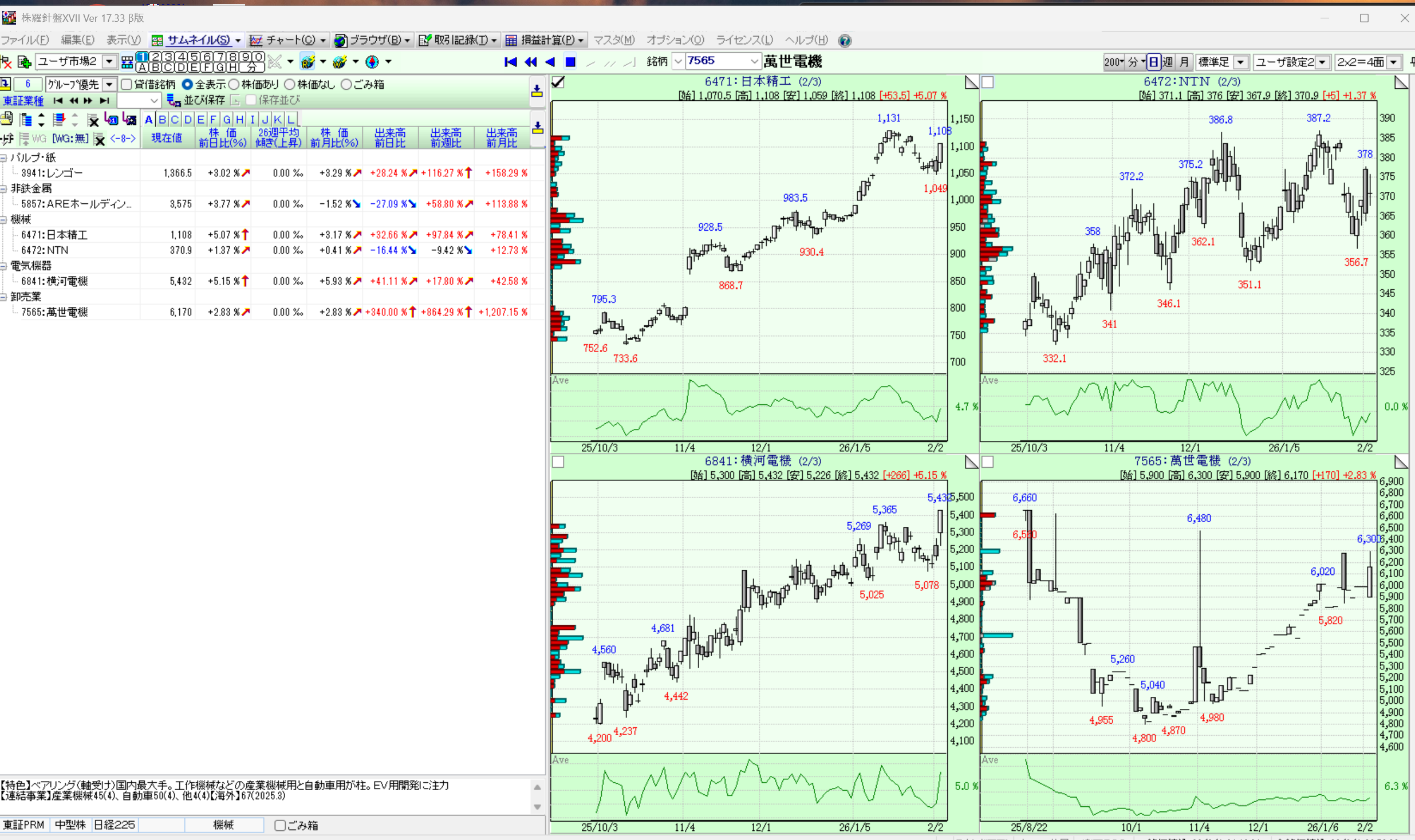Click the compass globe icon in toolbar
The height and width of the screenshot is (840, 1415).
pos(372,62)
